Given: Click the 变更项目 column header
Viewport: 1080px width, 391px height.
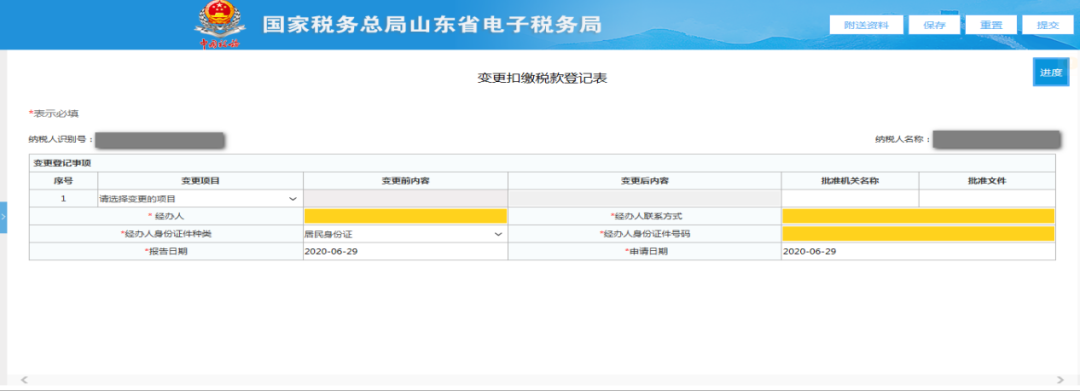Looking at the screenshot, I should click(x=200, y=181).
